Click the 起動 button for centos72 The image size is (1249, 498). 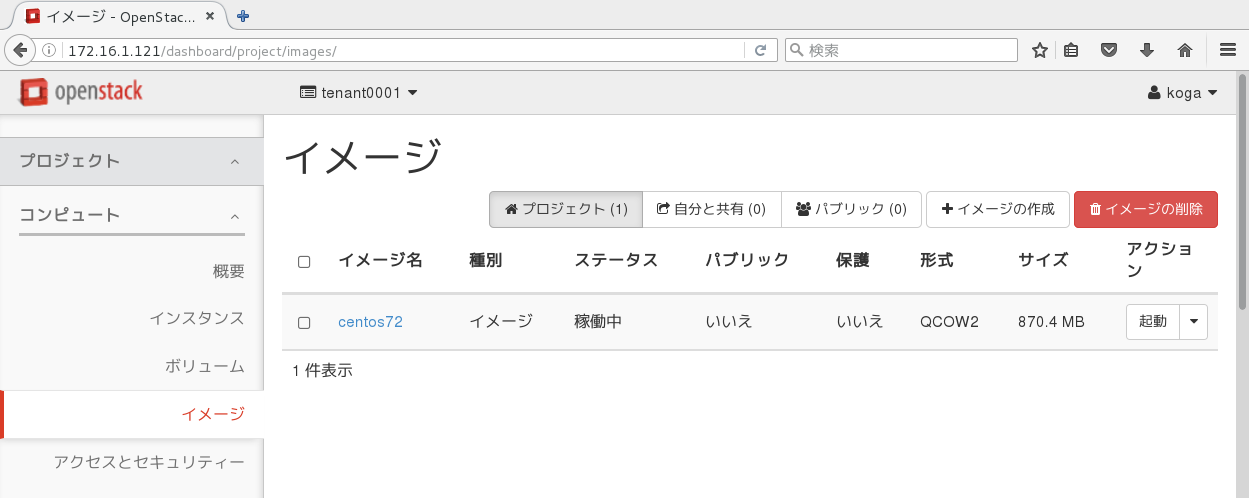[x=1153, y=322]
